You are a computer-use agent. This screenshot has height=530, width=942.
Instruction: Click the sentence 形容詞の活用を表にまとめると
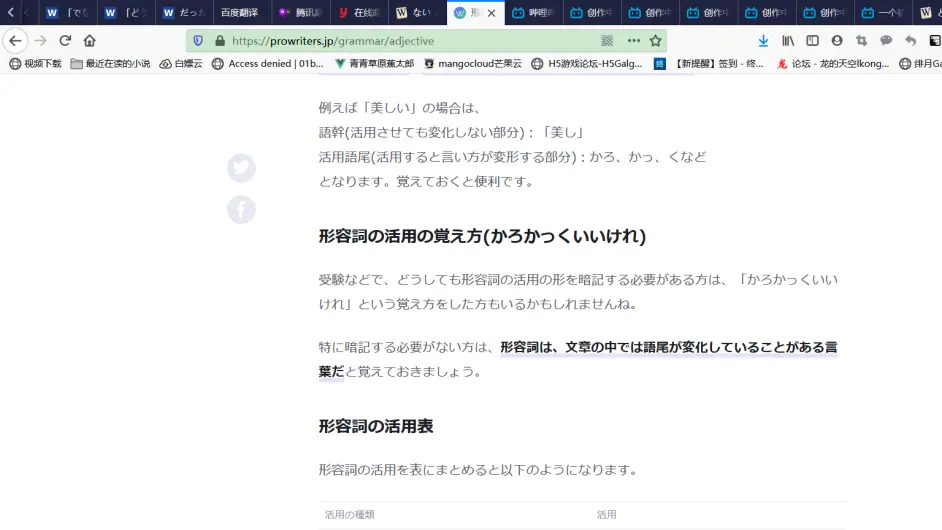tap(479, 469)
